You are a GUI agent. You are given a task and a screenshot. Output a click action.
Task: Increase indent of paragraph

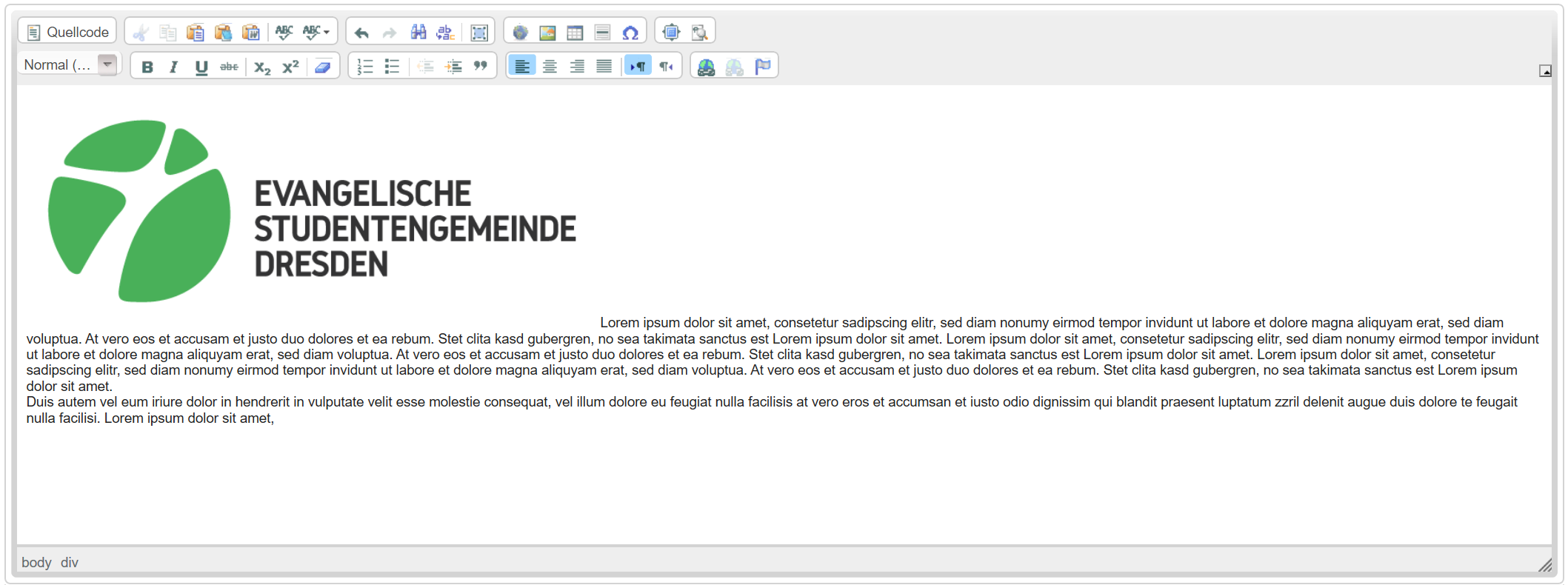click(x=453, y=67)
